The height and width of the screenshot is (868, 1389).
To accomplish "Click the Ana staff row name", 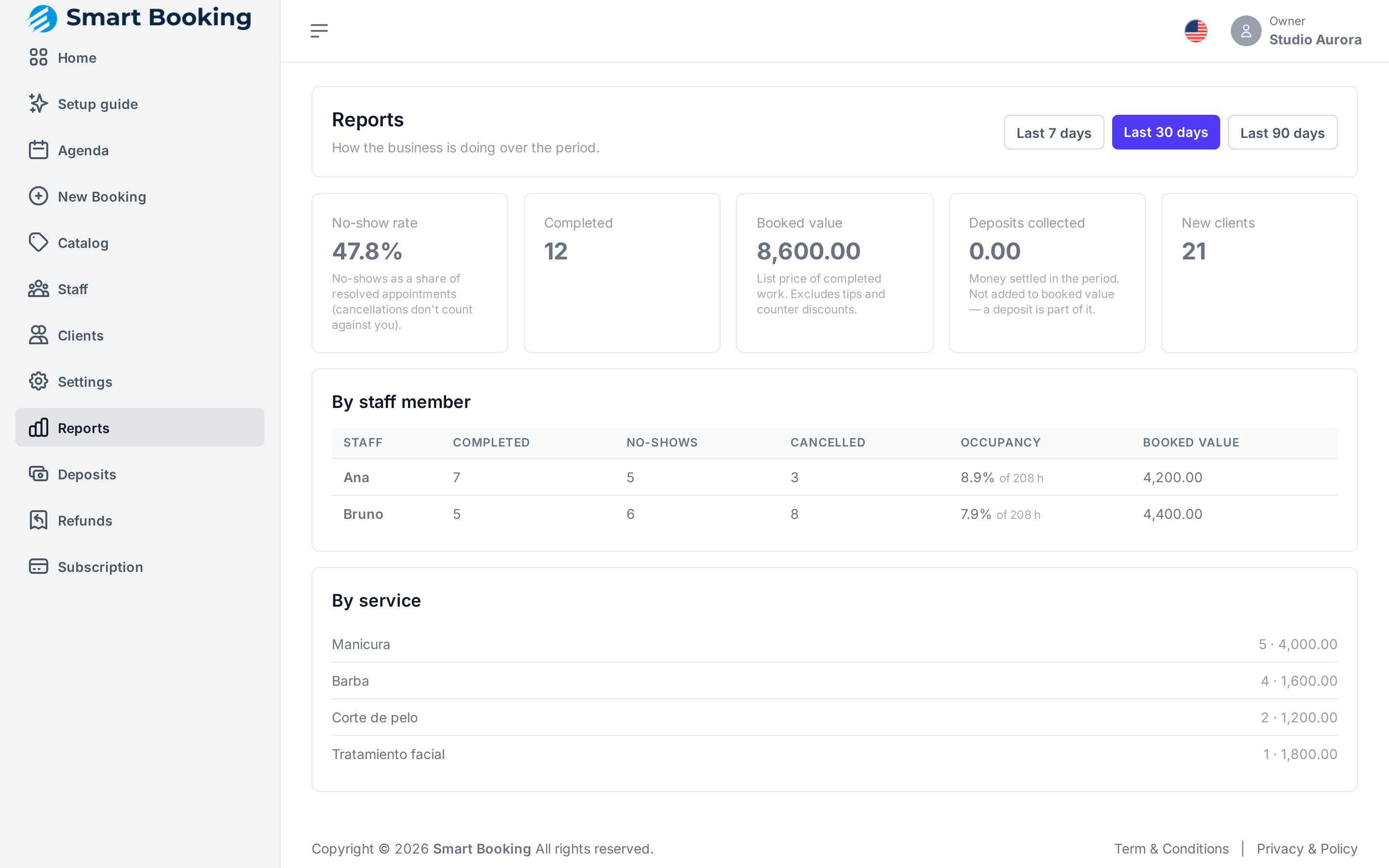I will (x=356, y=477).
